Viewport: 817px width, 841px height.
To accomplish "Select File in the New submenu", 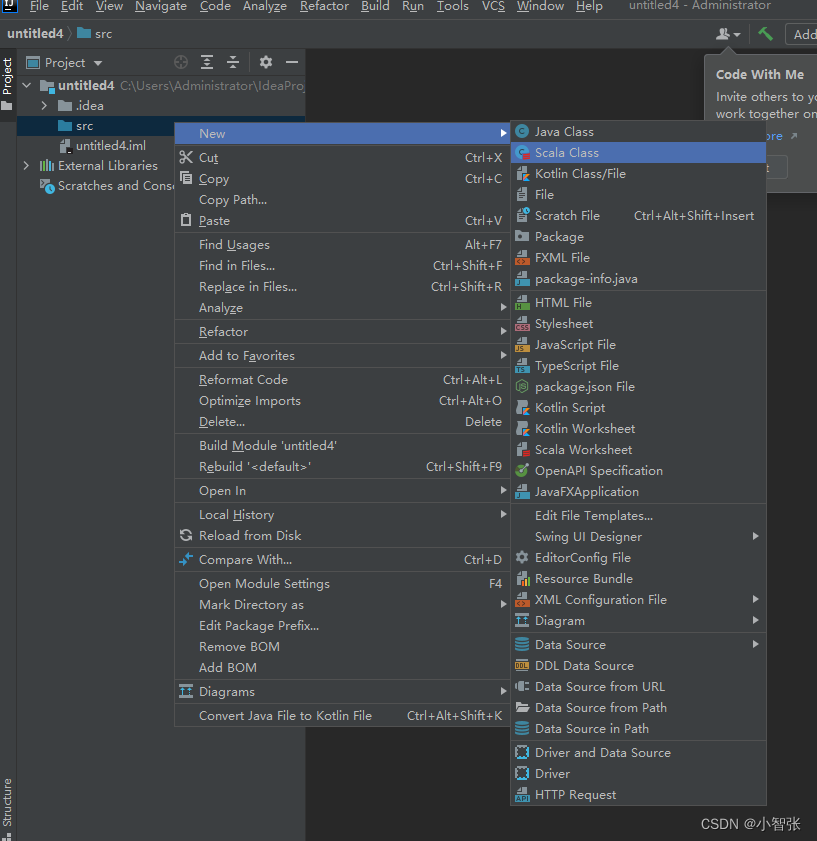I will click(x=638, y=195).
